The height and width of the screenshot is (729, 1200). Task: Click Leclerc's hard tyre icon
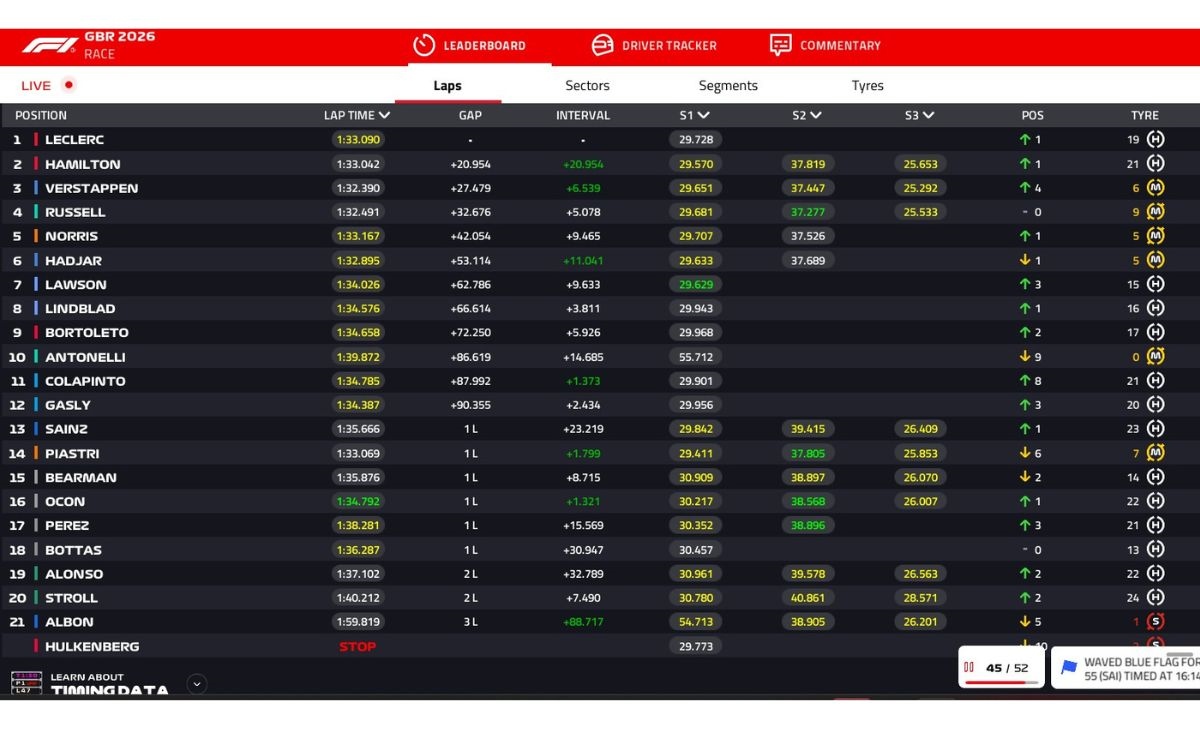1155,140
